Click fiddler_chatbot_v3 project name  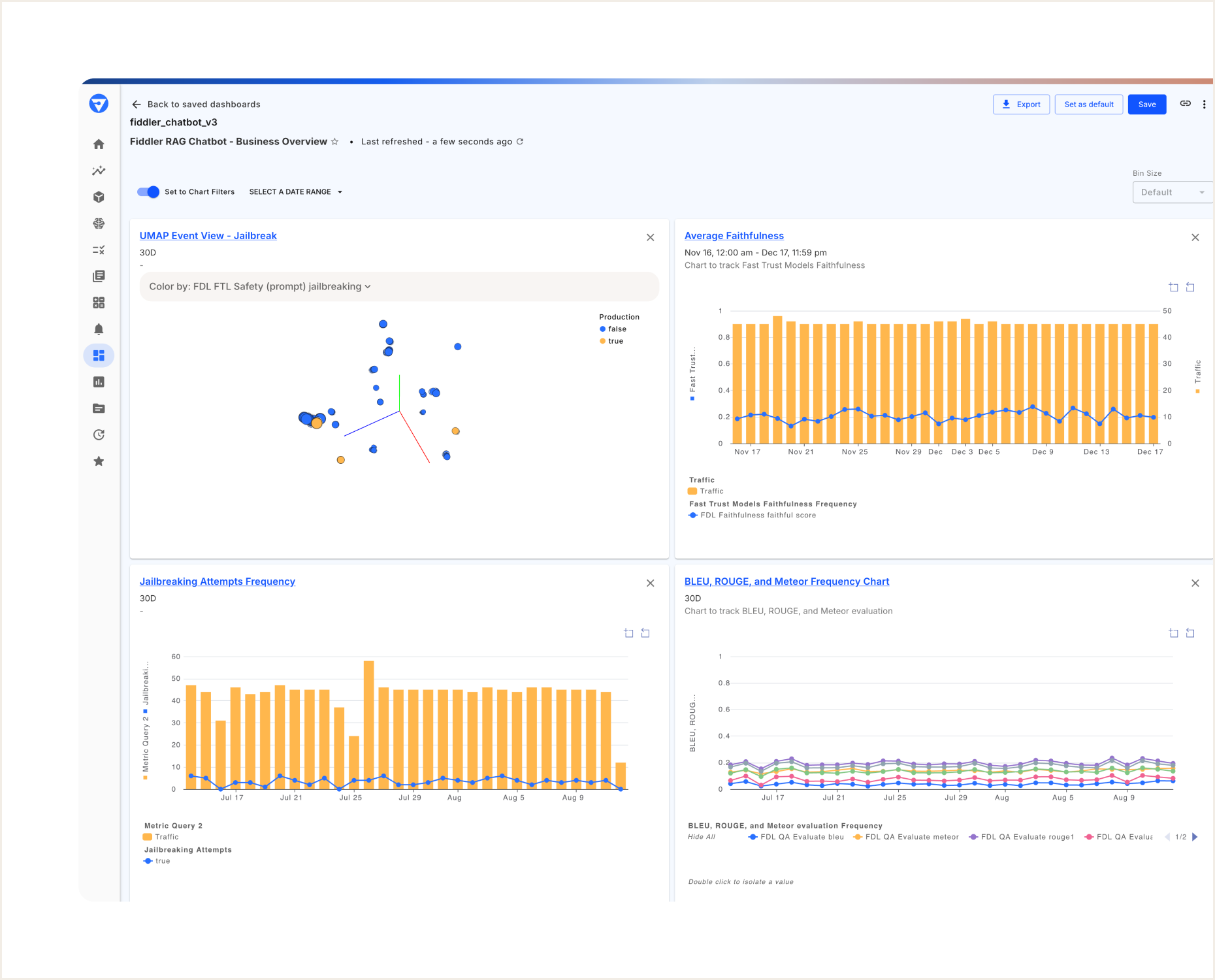coord(174,123)
